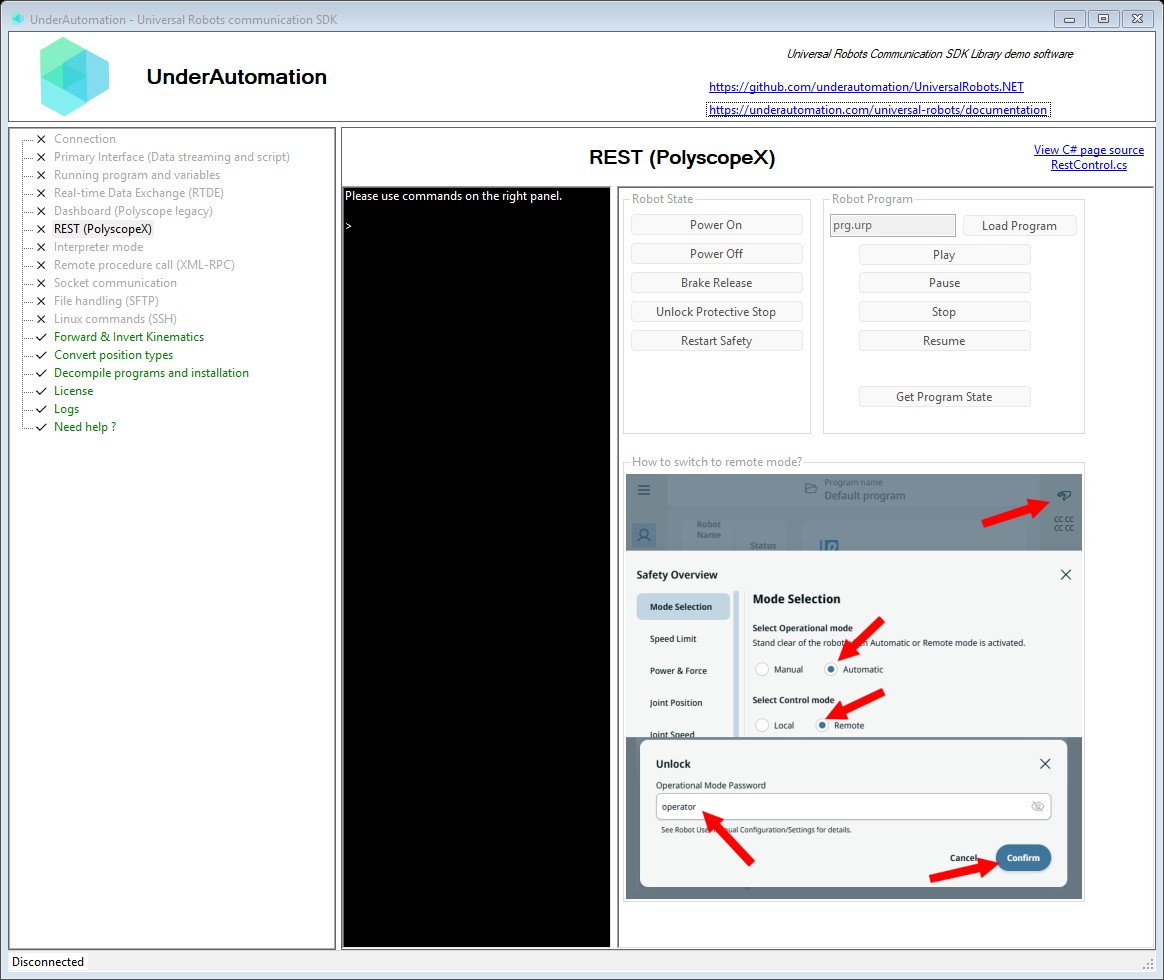Open Decompile programs and installation page
The height and width of the screenshot is (980, 1164).
151,373
